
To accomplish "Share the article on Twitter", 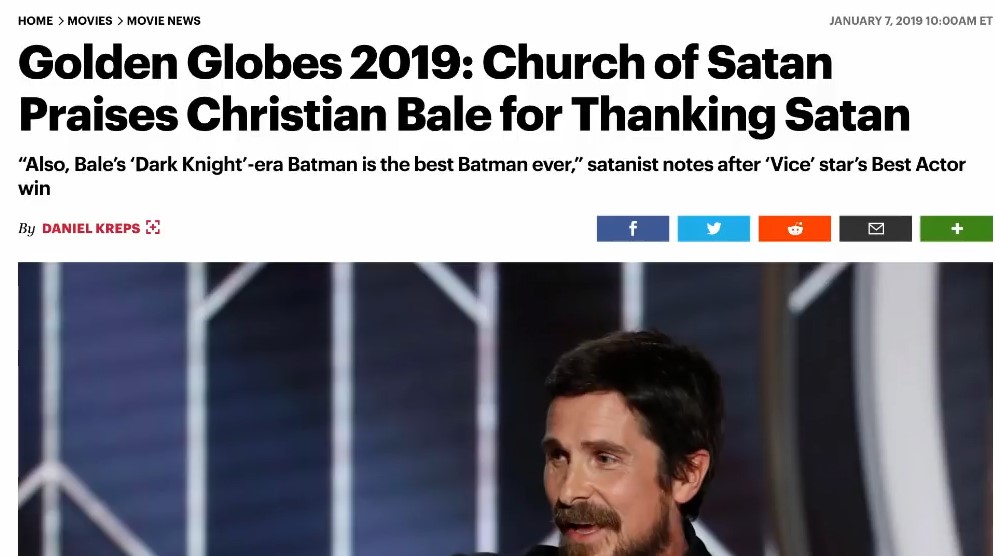I will pos(713,229).
